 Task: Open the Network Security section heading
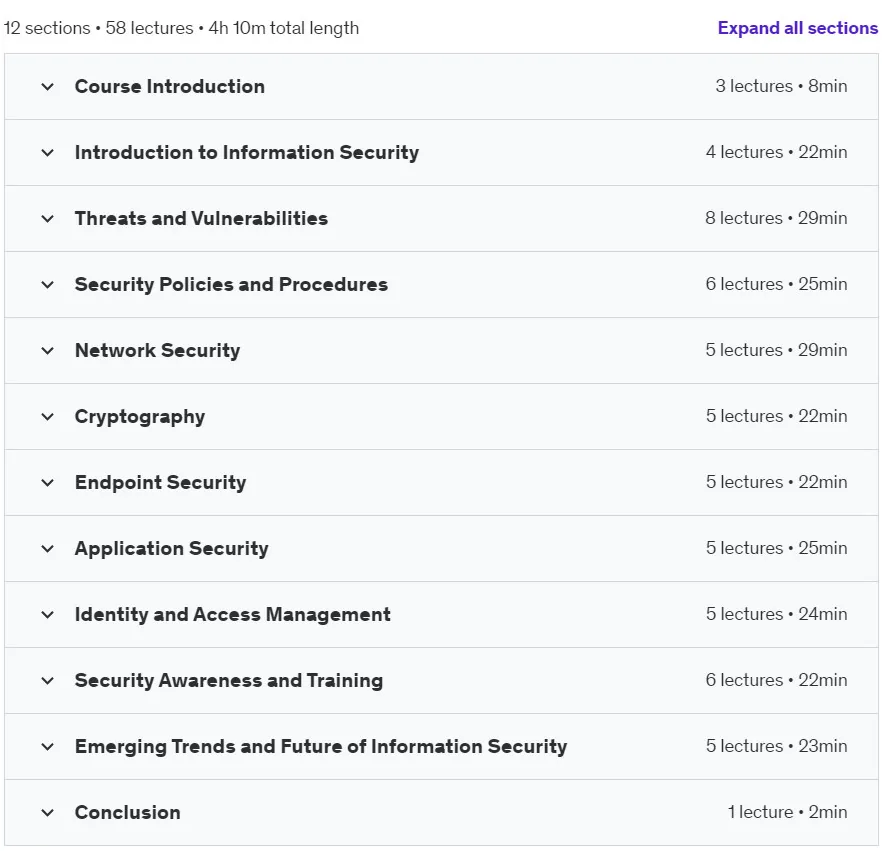[x=158, y=350]
